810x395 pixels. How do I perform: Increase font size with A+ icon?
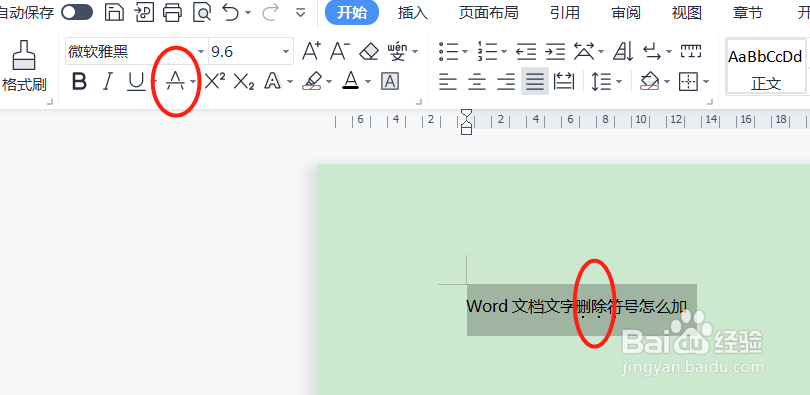[311, 51]
